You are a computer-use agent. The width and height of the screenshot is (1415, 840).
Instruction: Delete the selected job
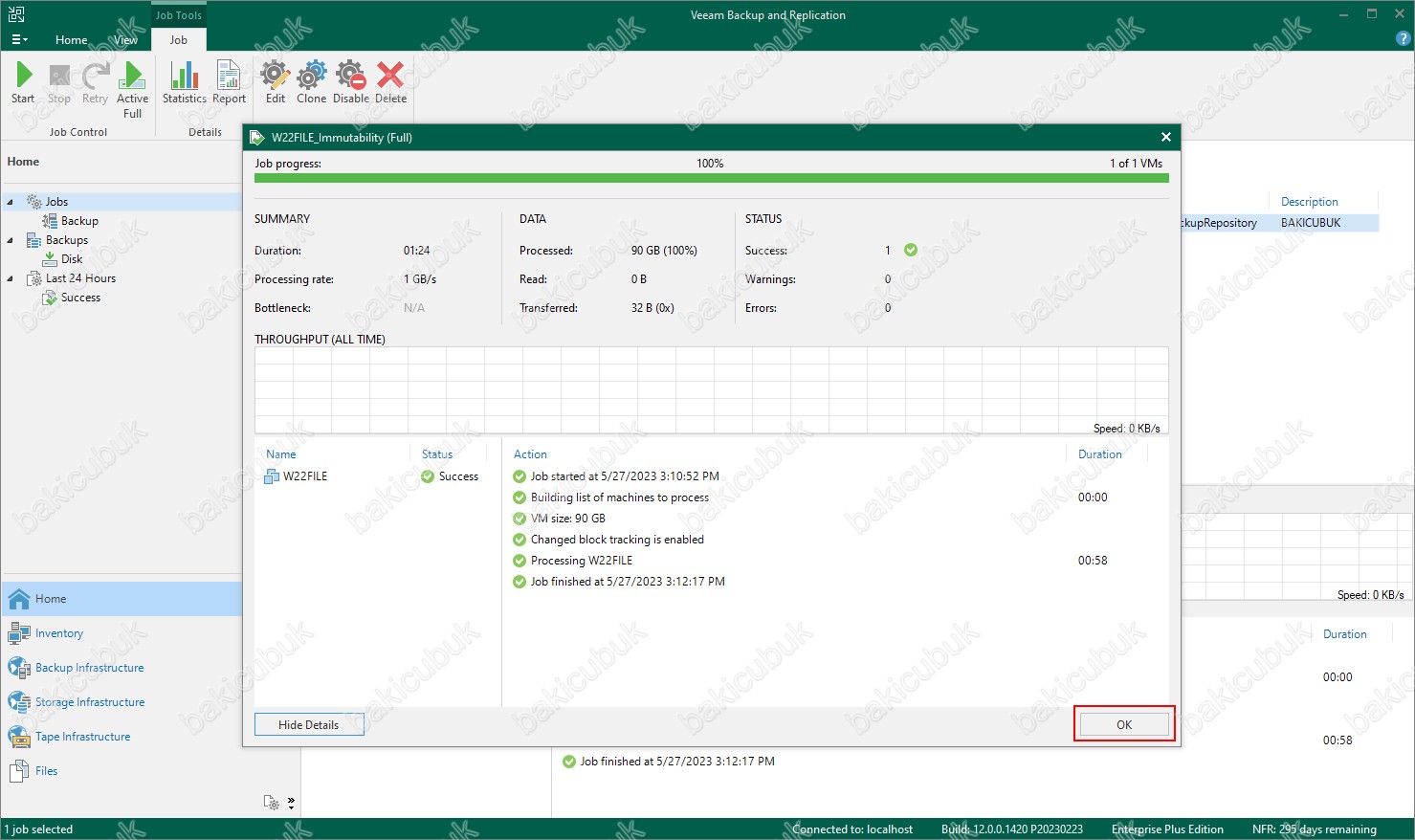(390, 82)
